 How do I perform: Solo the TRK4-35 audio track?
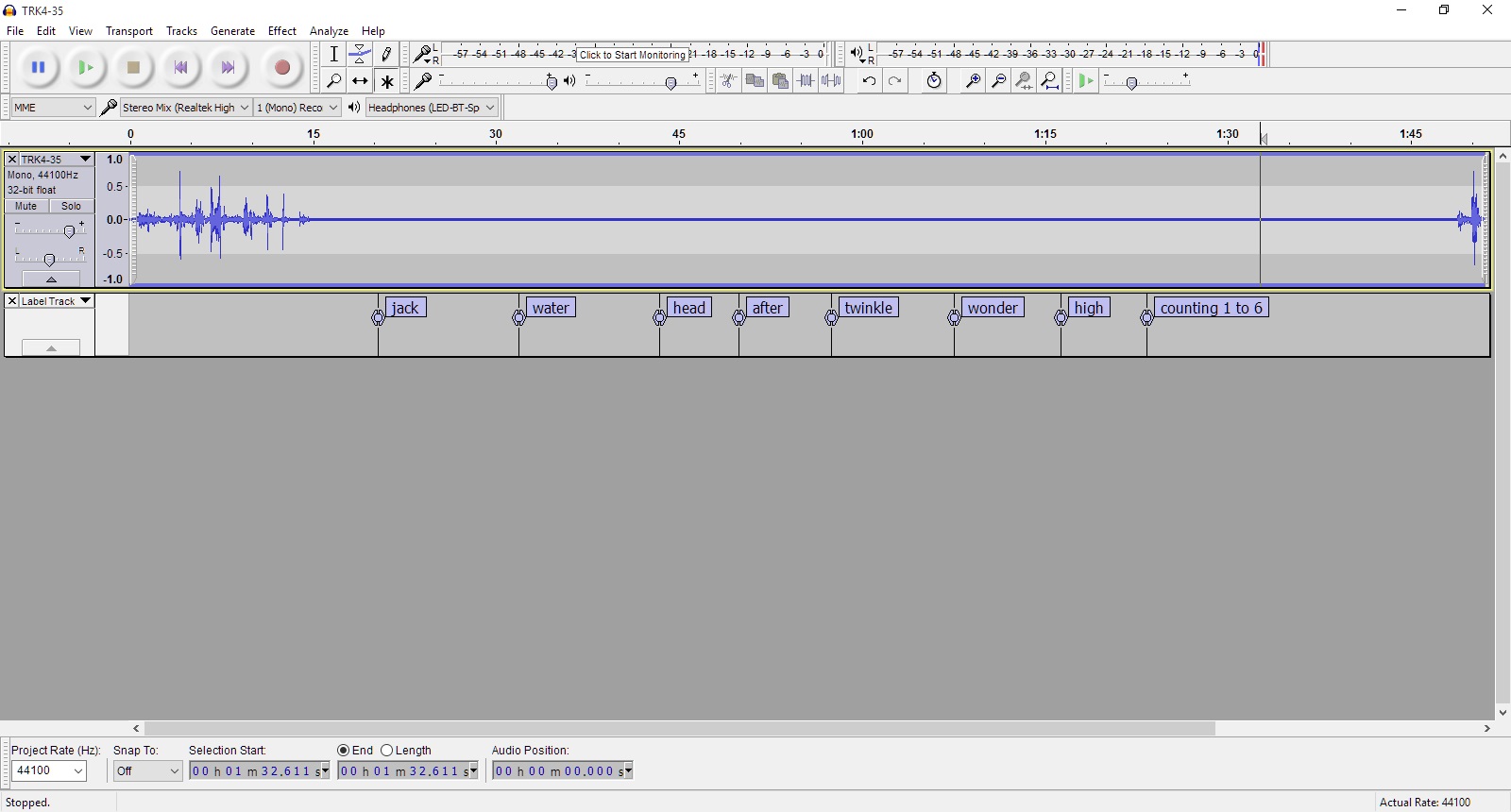coord(72,206)
